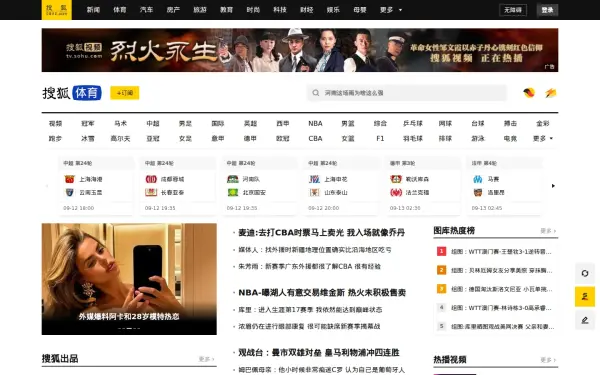Click 长春亚泰 team logo
The image size is (600, 375).
(151, 192)
